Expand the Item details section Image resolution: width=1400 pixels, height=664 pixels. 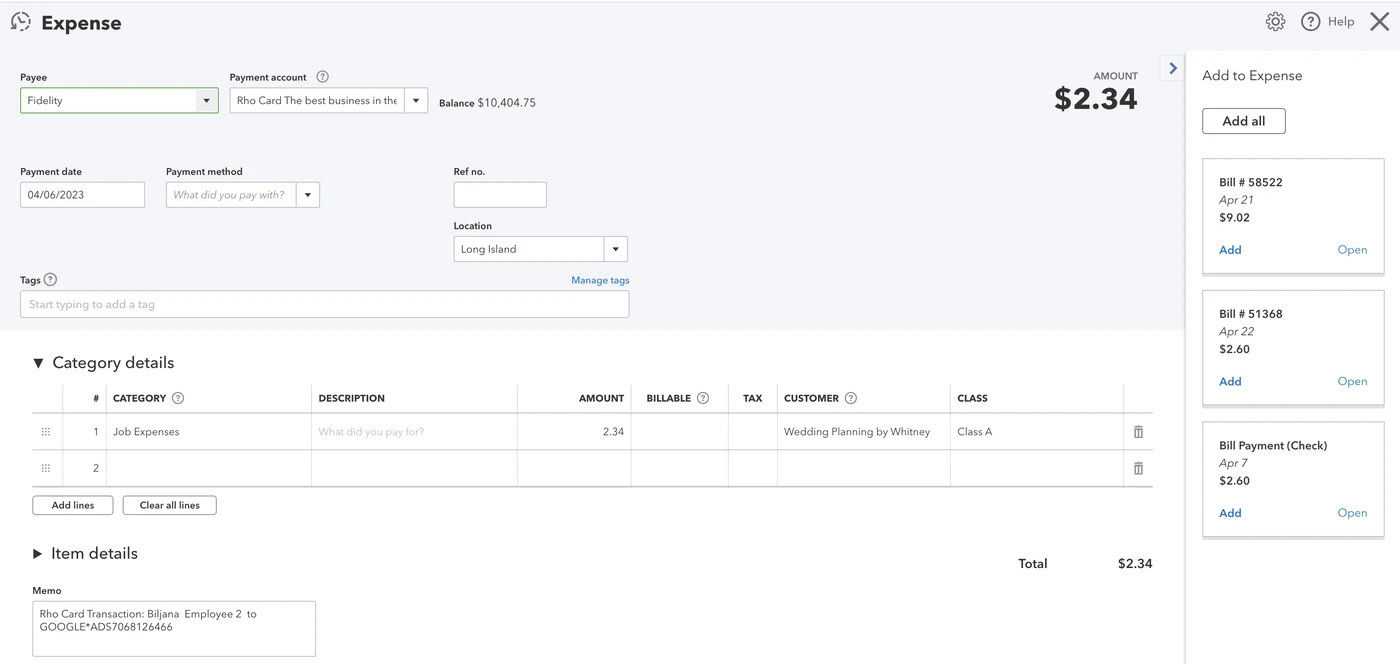click(x=38, y=554)
